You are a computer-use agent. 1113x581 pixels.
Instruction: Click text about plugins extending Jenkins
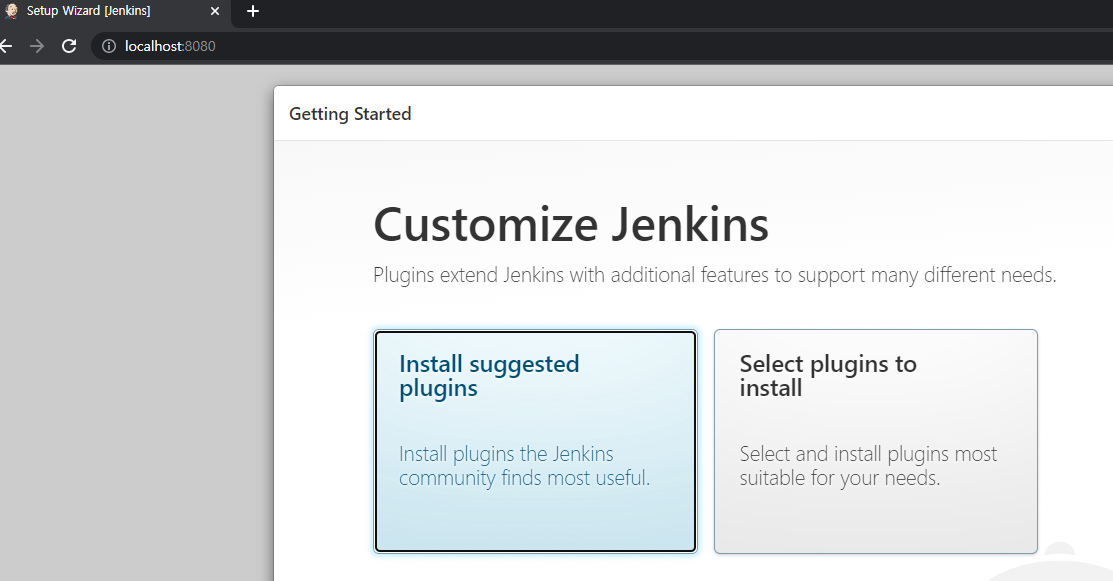pos(715,275)
